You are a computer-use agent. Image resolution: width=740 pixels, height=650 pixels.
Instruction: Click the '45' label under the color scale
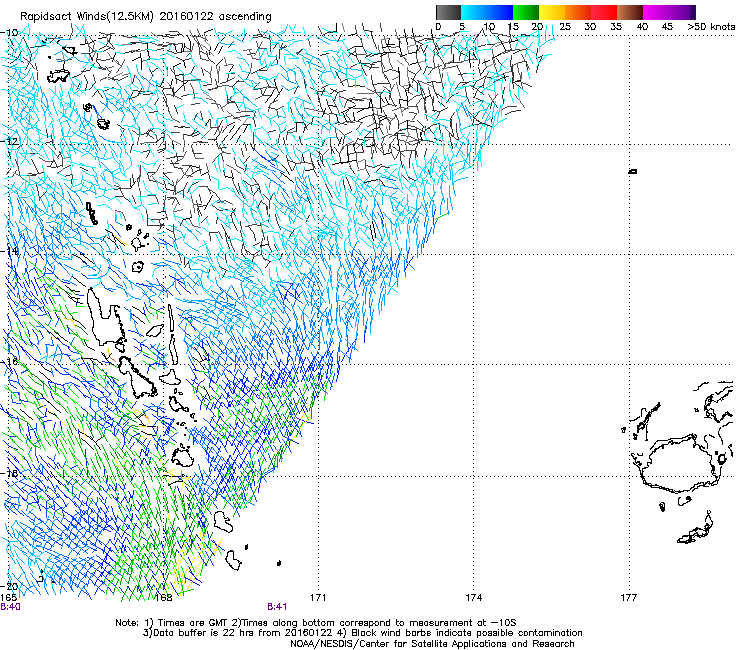click(x=667, y=27)
